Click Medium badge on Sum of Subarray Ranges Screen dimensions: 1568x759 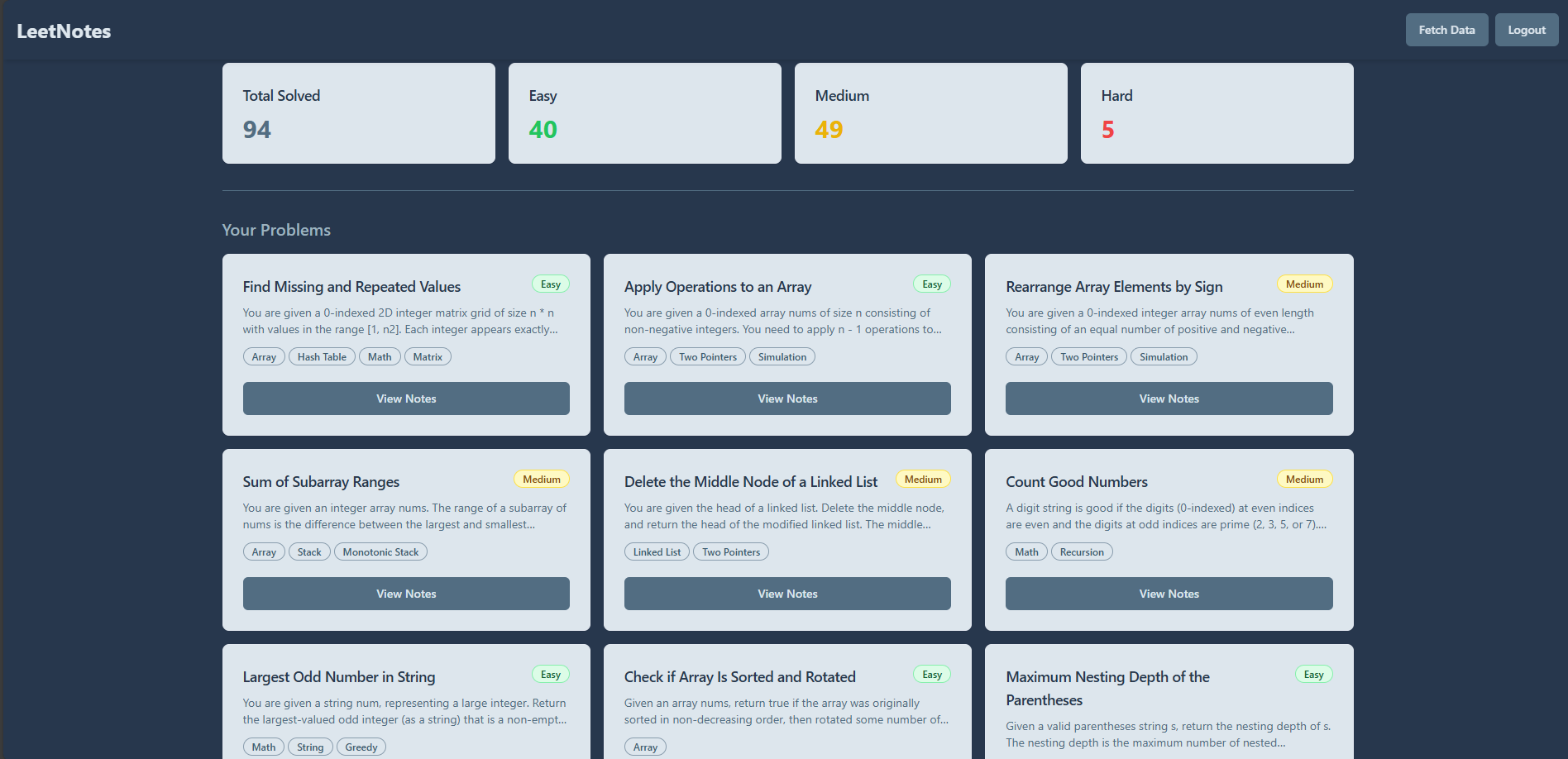[x=542, y=480]
